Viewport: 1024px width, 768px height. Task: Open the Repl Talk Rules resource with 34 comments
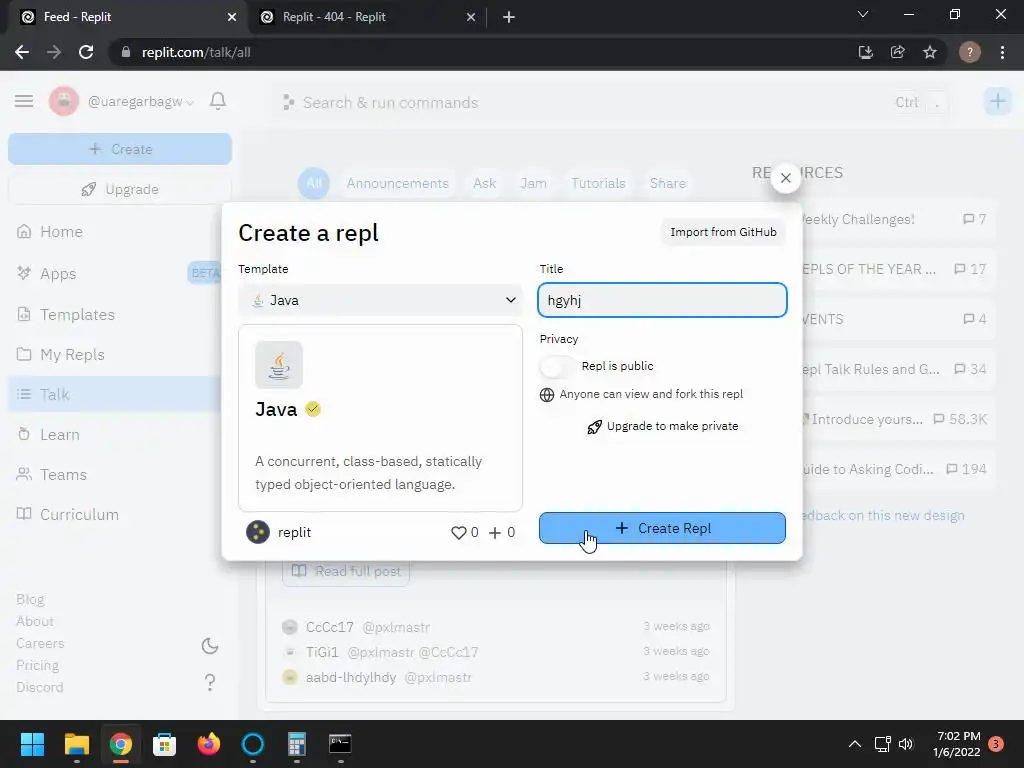(x=899, y=369)
